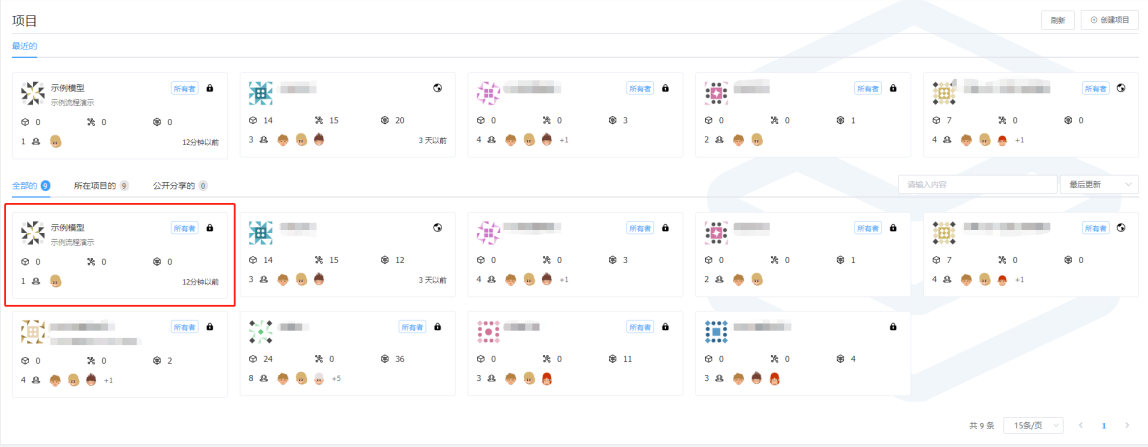Click the member avatar on highlighted 示例模型 card

point(55,281)
